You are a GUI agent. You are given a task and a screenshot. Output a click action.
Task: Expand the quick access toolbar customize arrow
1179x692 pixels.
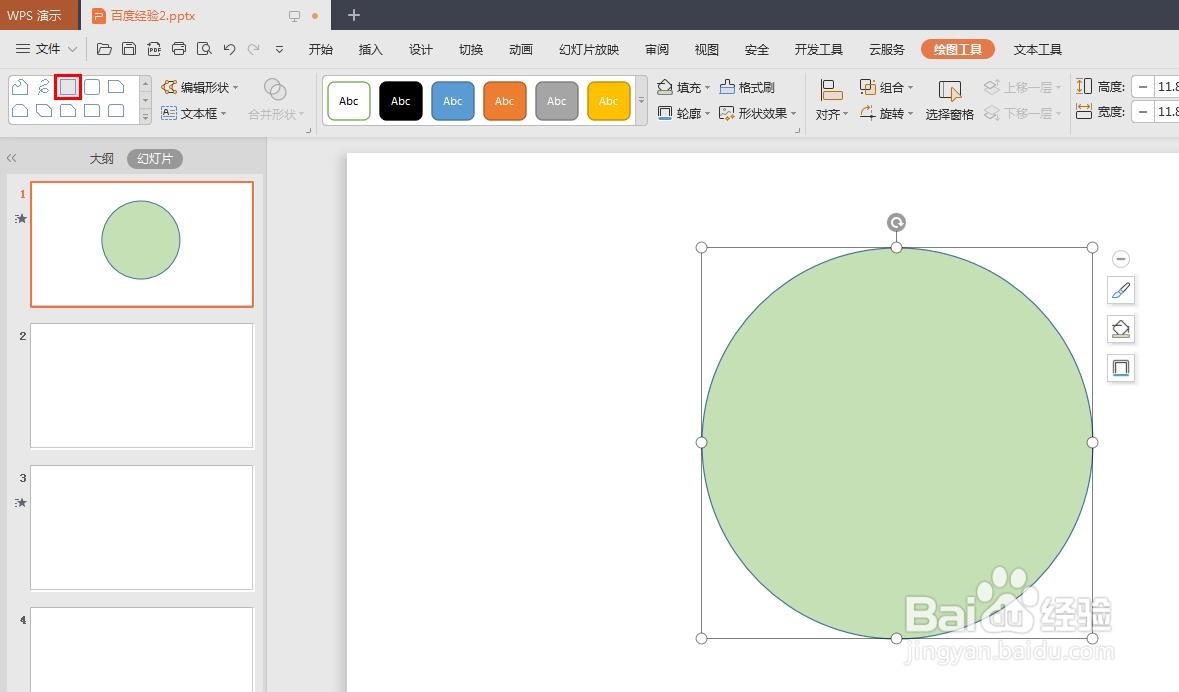tap(279, 50)
